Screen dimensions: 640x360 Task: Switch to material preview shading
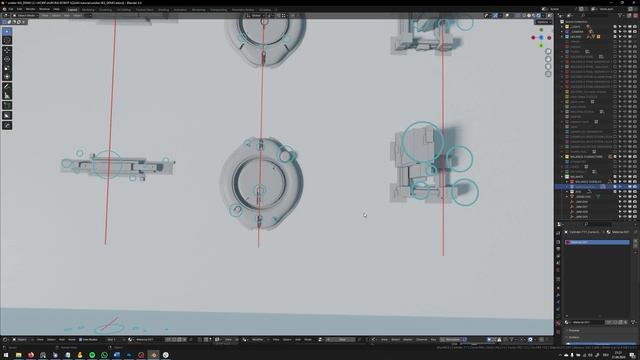534,16
